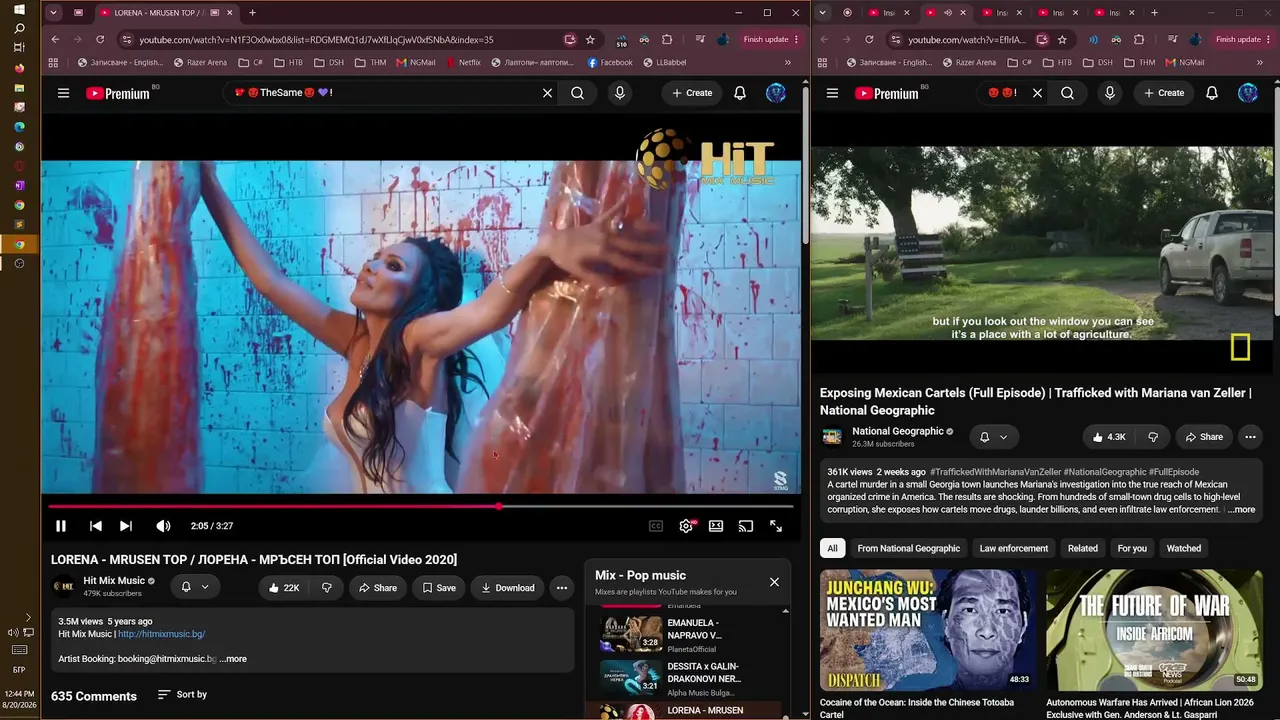This screenshot has height=720, width=1280.
Task: Select the Related chip
Action: click(x=1083, y=548)
